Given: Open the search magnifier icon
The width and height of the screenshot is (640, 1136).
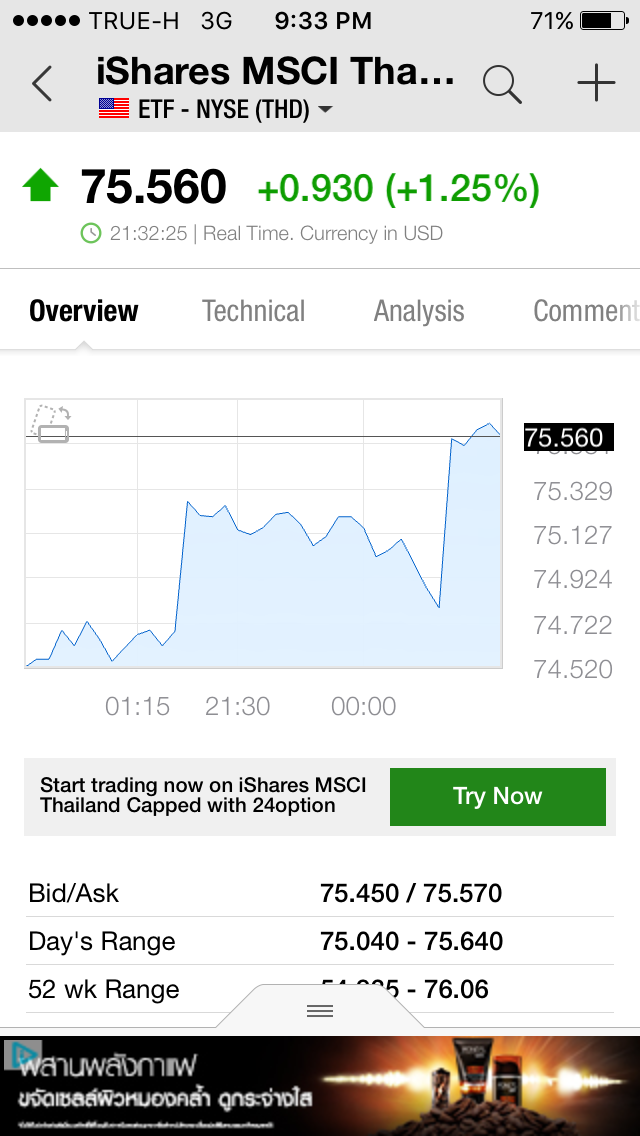Looking at the screenshot, I should click(x=502, y=84).
